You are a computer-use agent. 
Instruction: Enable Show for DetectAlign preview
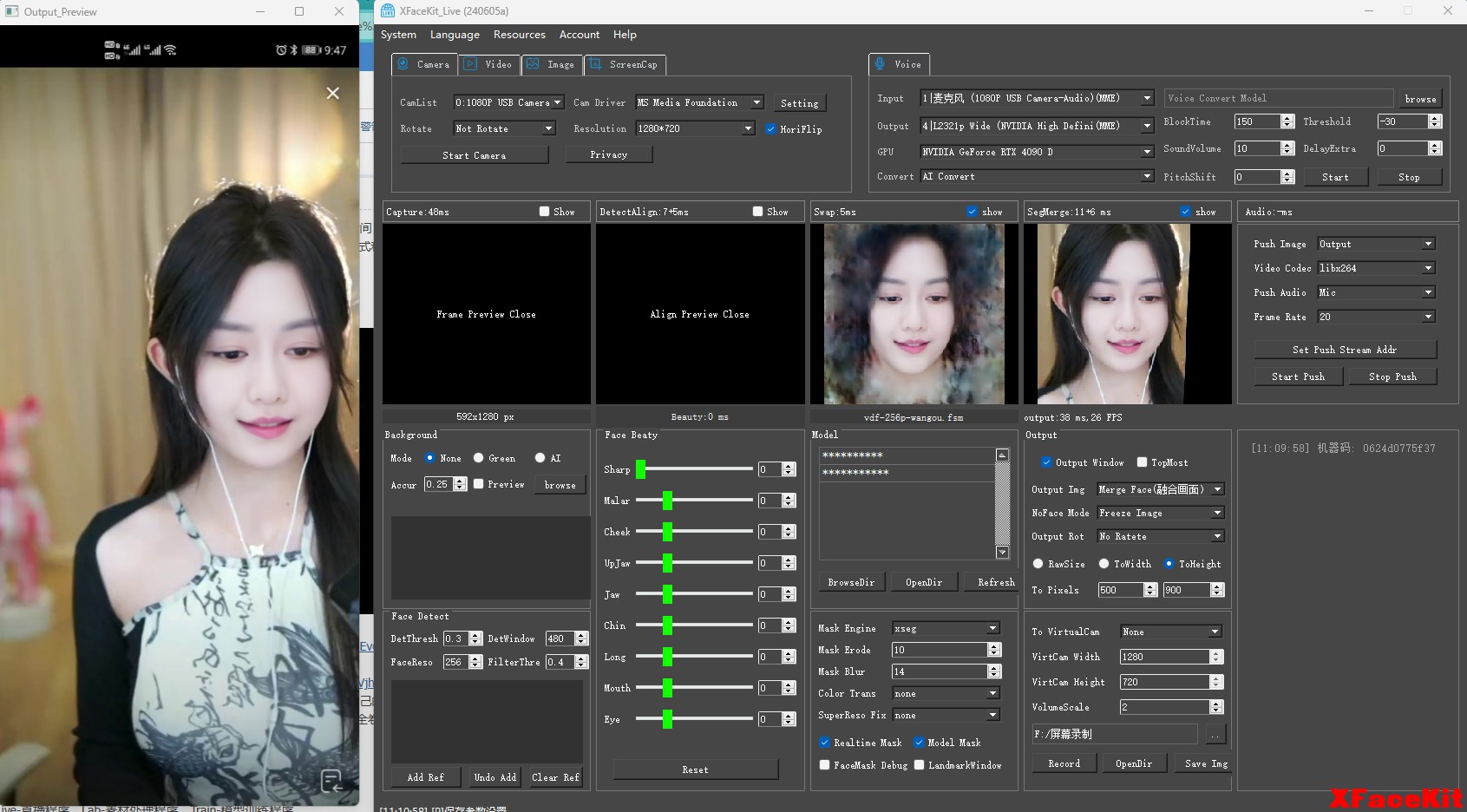point(757,212)
